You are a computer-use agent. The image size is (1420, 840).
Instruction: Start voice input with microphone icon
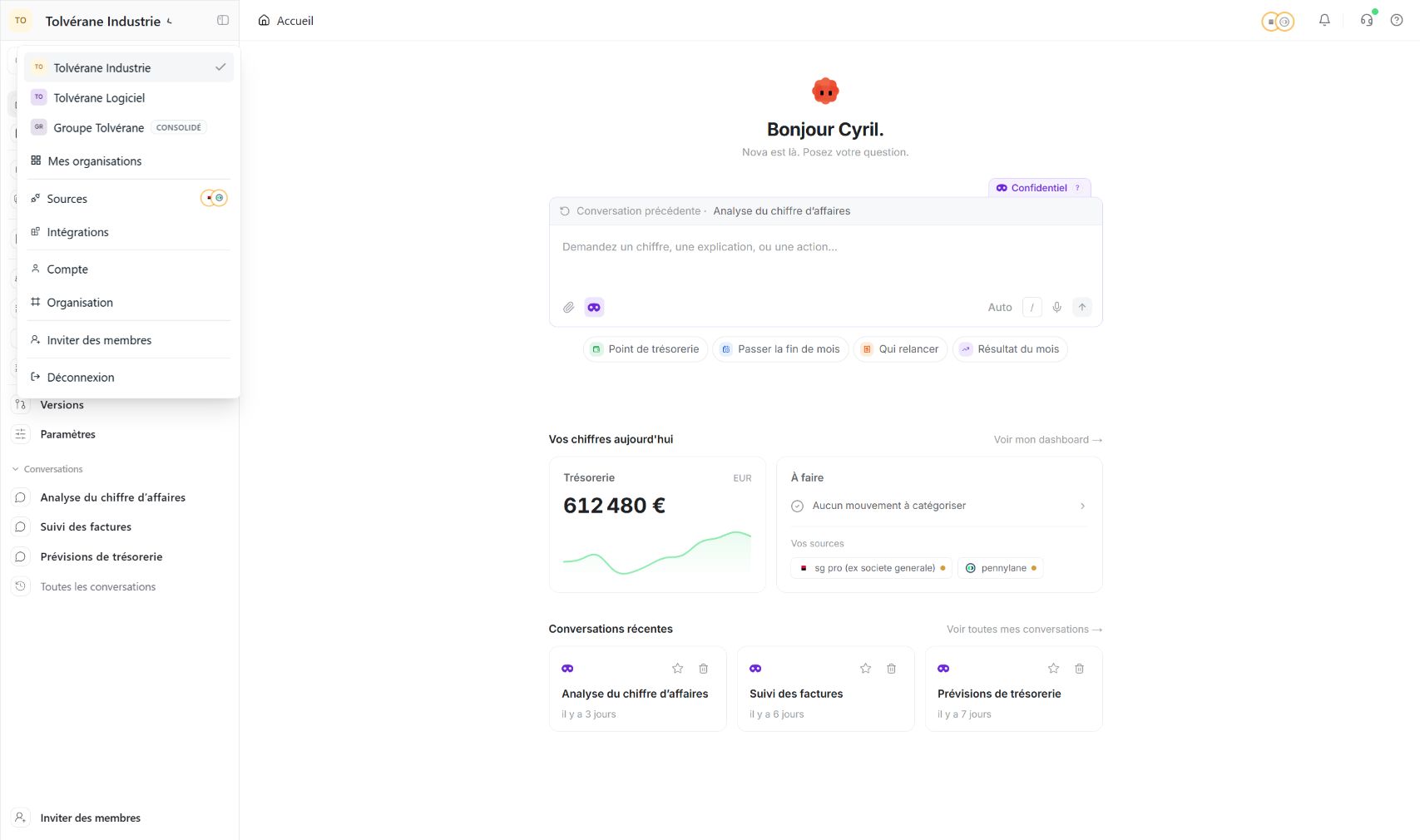pos(1056,308)
